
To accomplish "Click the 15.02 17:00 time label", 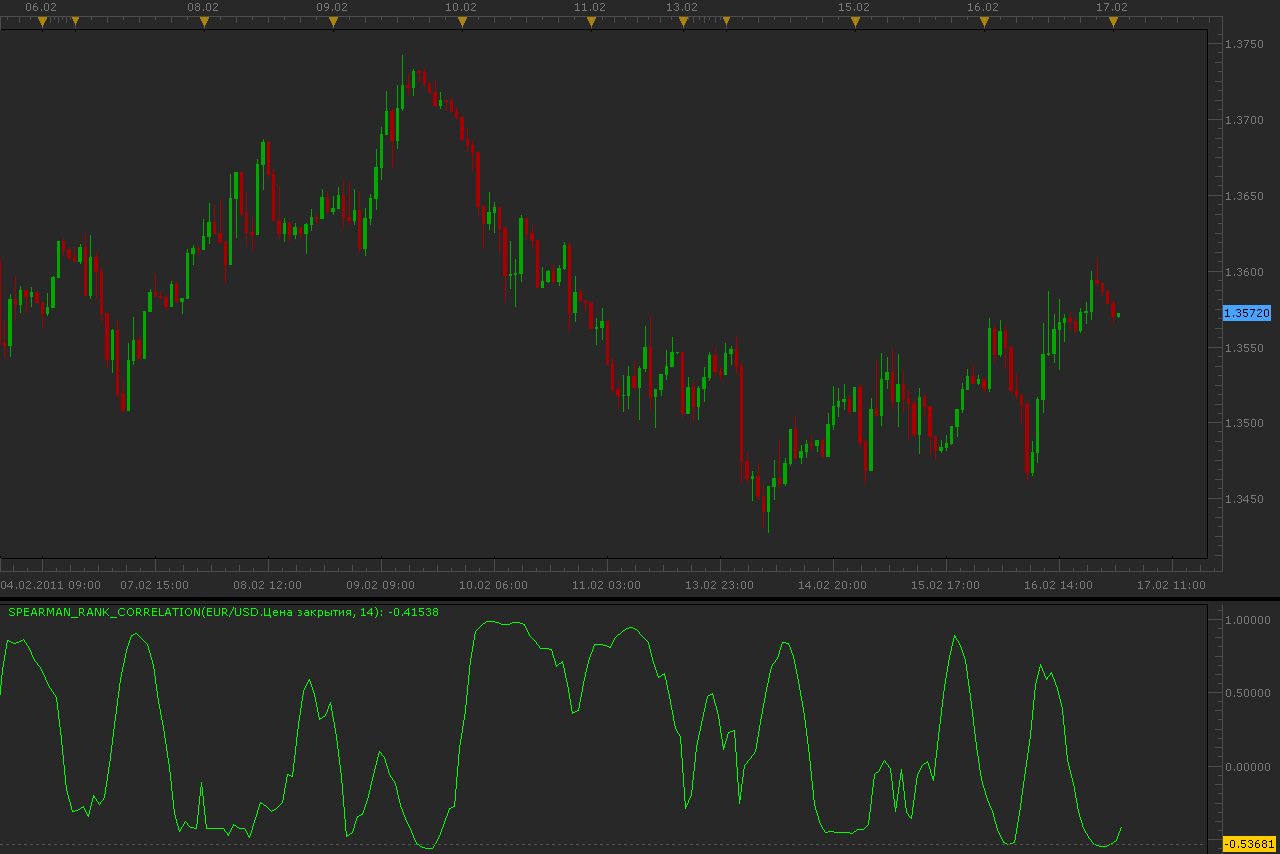I will point(946,585).
